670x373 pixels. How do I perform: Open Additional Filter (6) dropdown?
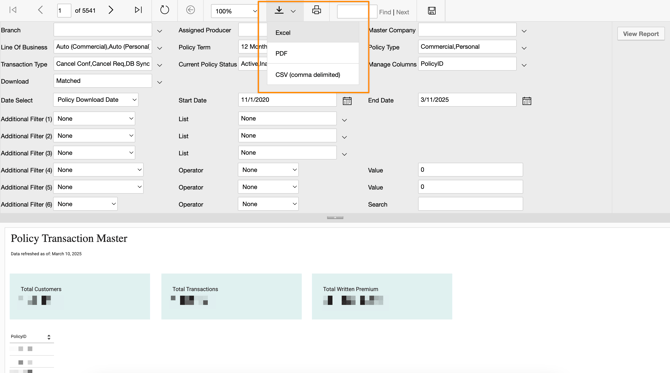click(85, 204)
